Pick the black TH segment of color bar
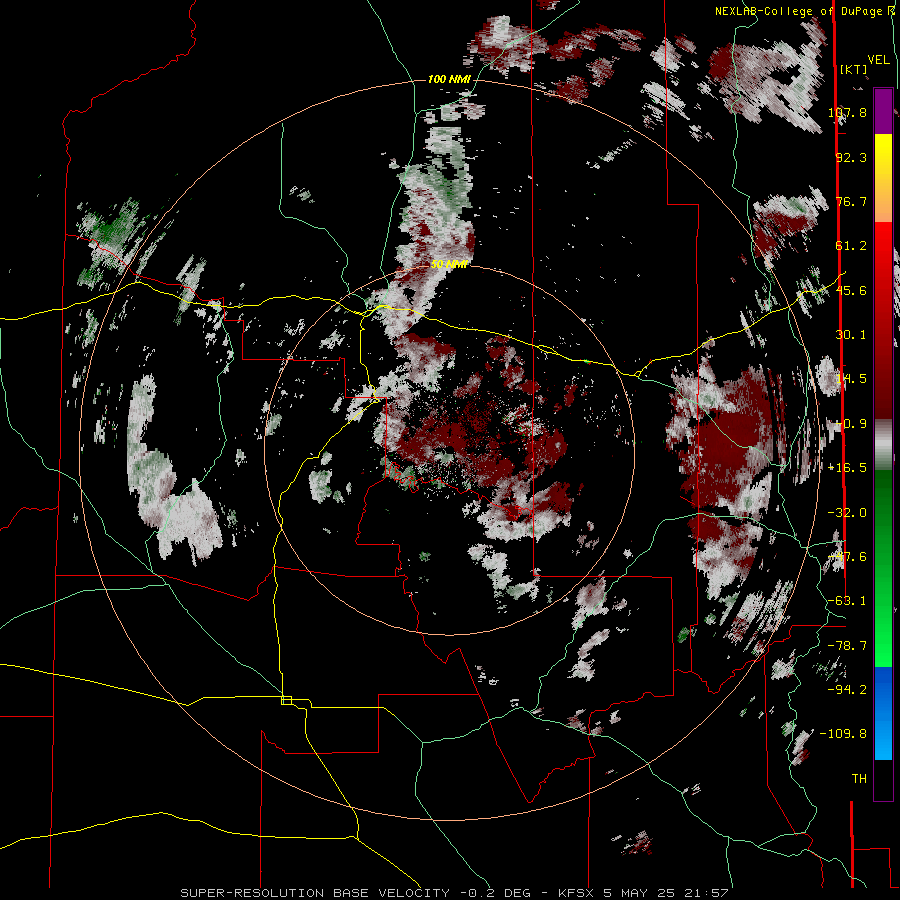 pos(883,779)
